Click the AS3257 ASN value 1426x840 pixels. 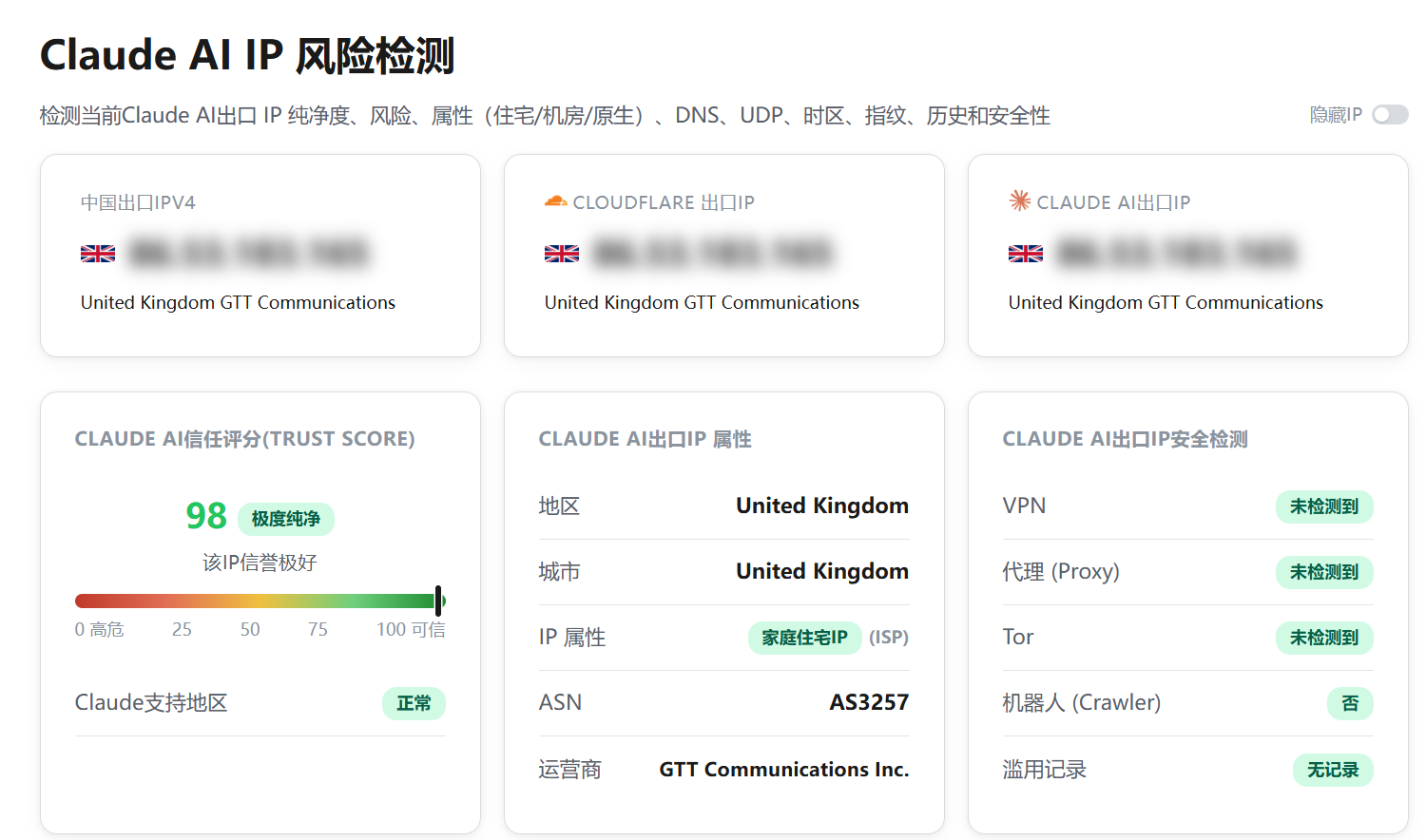[869, 702]
